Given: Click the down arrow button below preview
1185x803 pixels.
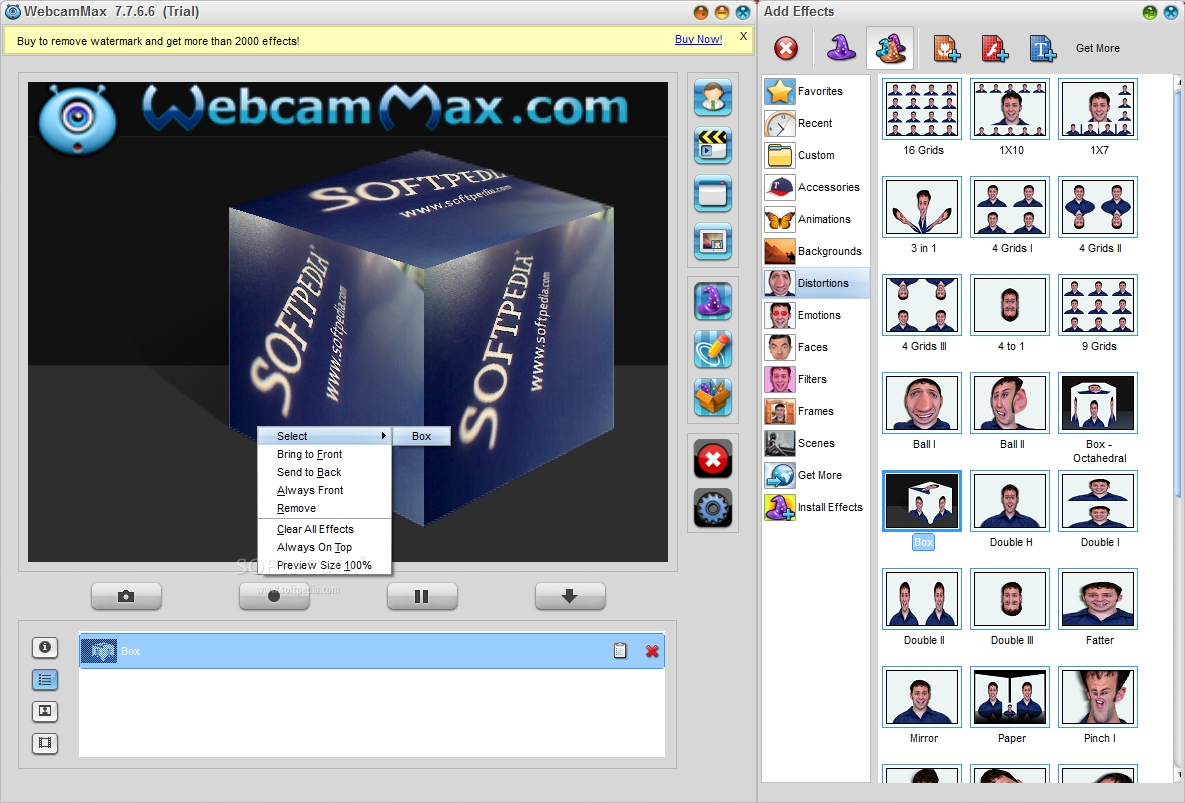Looking at the screenshot, I should (x=570, y=596).
